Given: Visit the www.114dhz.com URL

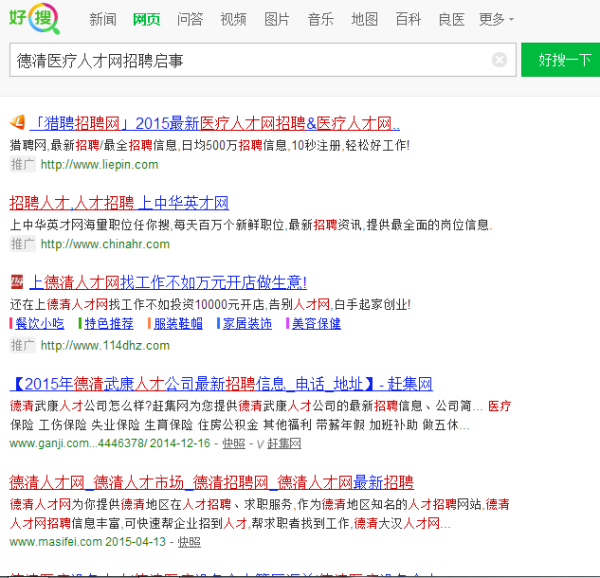Looking at the screenshot, I should (x=105, y=345).
